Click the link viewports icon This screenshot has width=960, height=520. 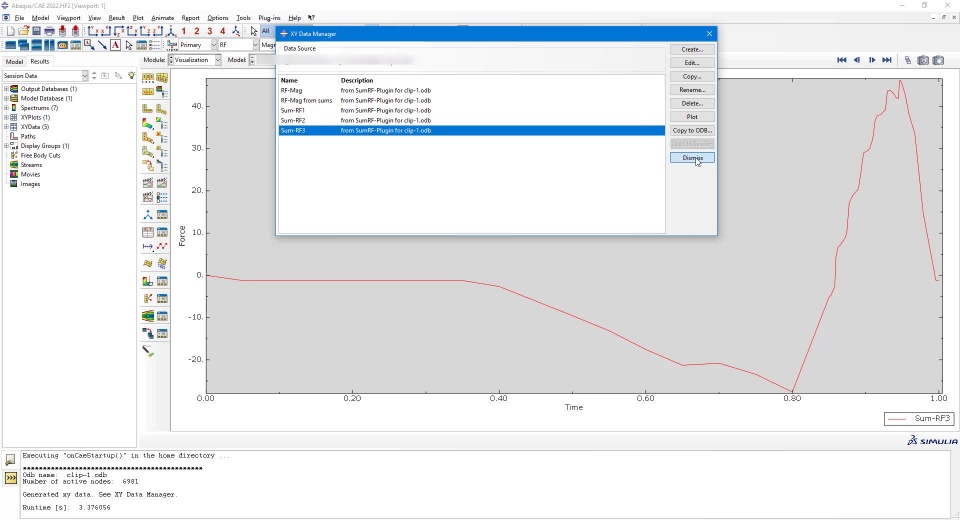point(62,45)
